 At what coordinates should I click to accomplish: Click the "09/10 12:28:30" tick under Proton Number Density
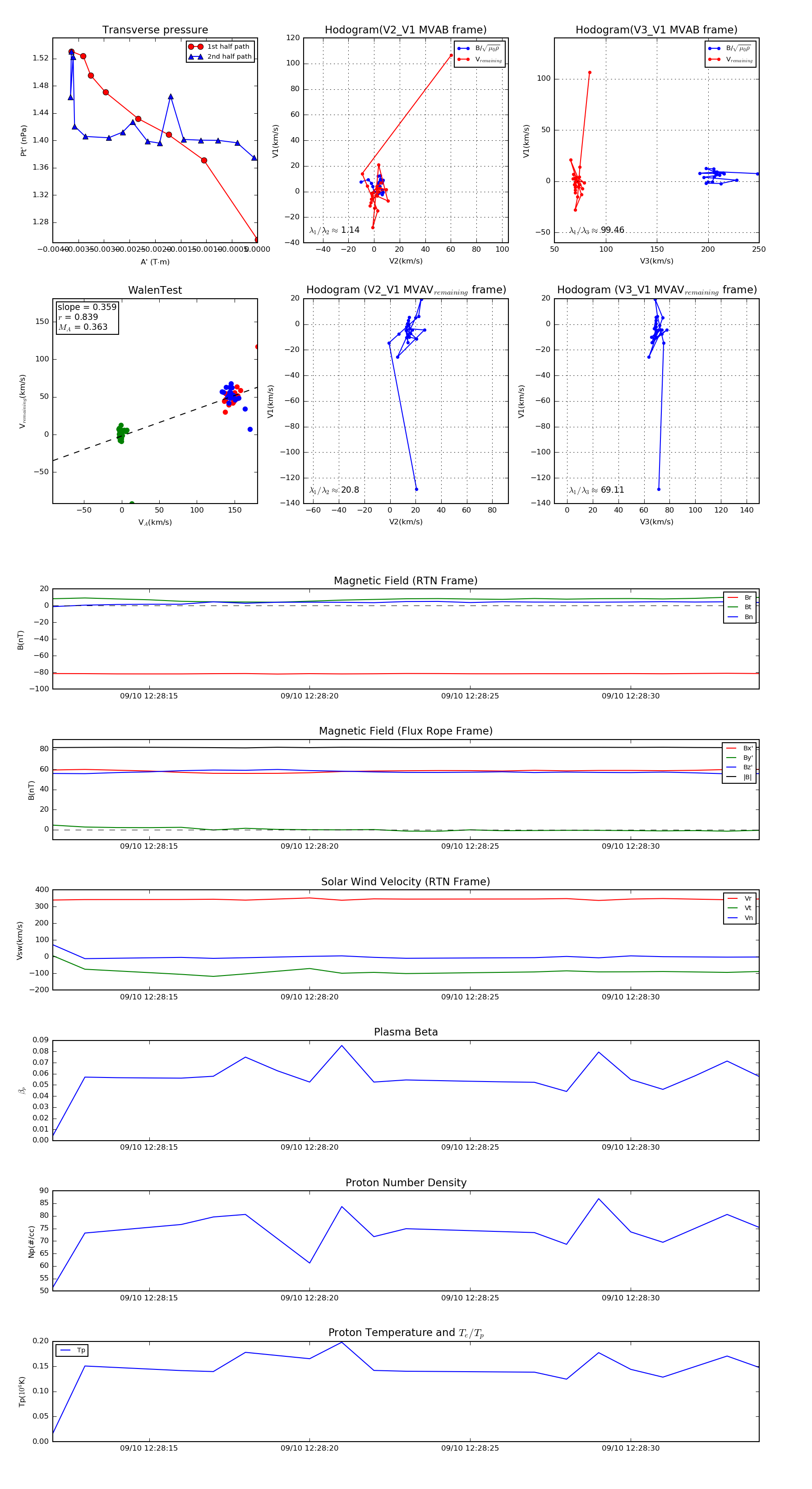tap(631, 1298)
